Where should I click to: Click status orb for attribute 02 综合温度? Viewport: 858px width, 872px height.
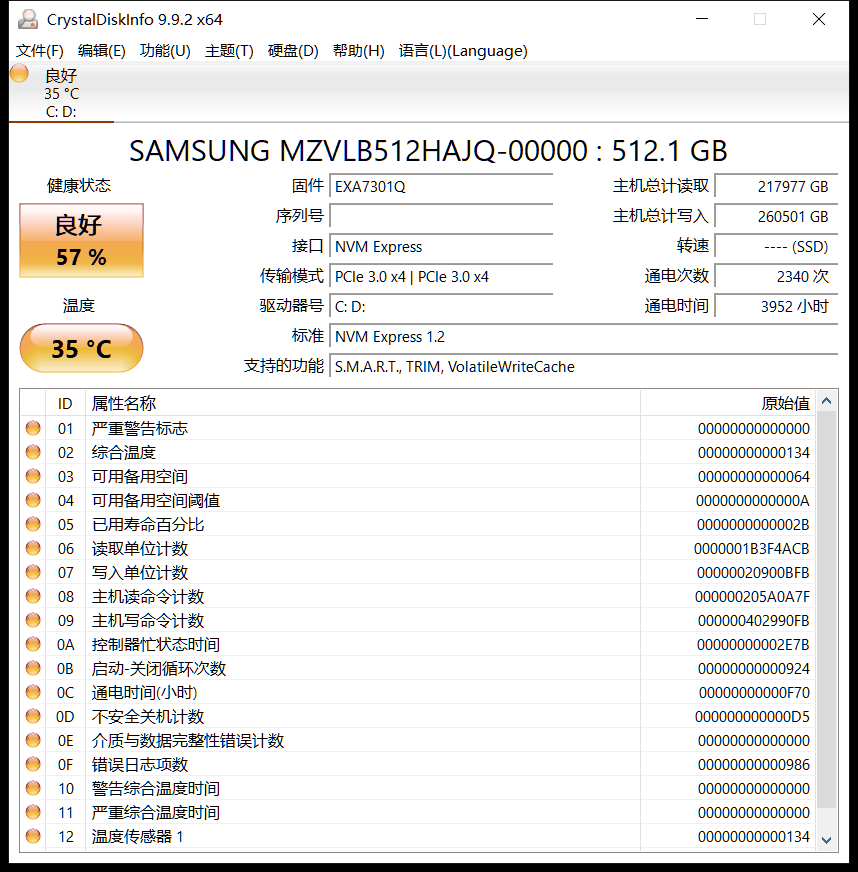33,452
